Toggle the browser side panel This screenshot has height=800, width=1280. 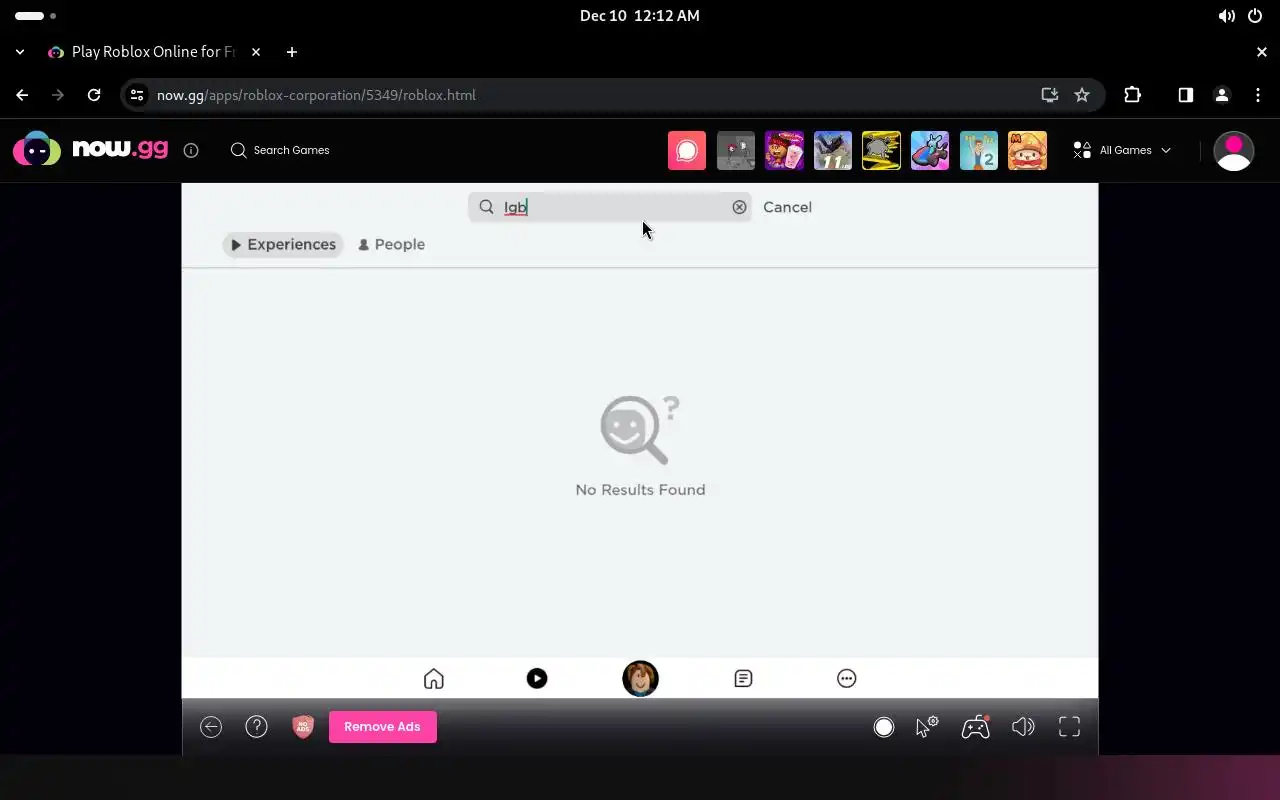[x=1185, y=95]
